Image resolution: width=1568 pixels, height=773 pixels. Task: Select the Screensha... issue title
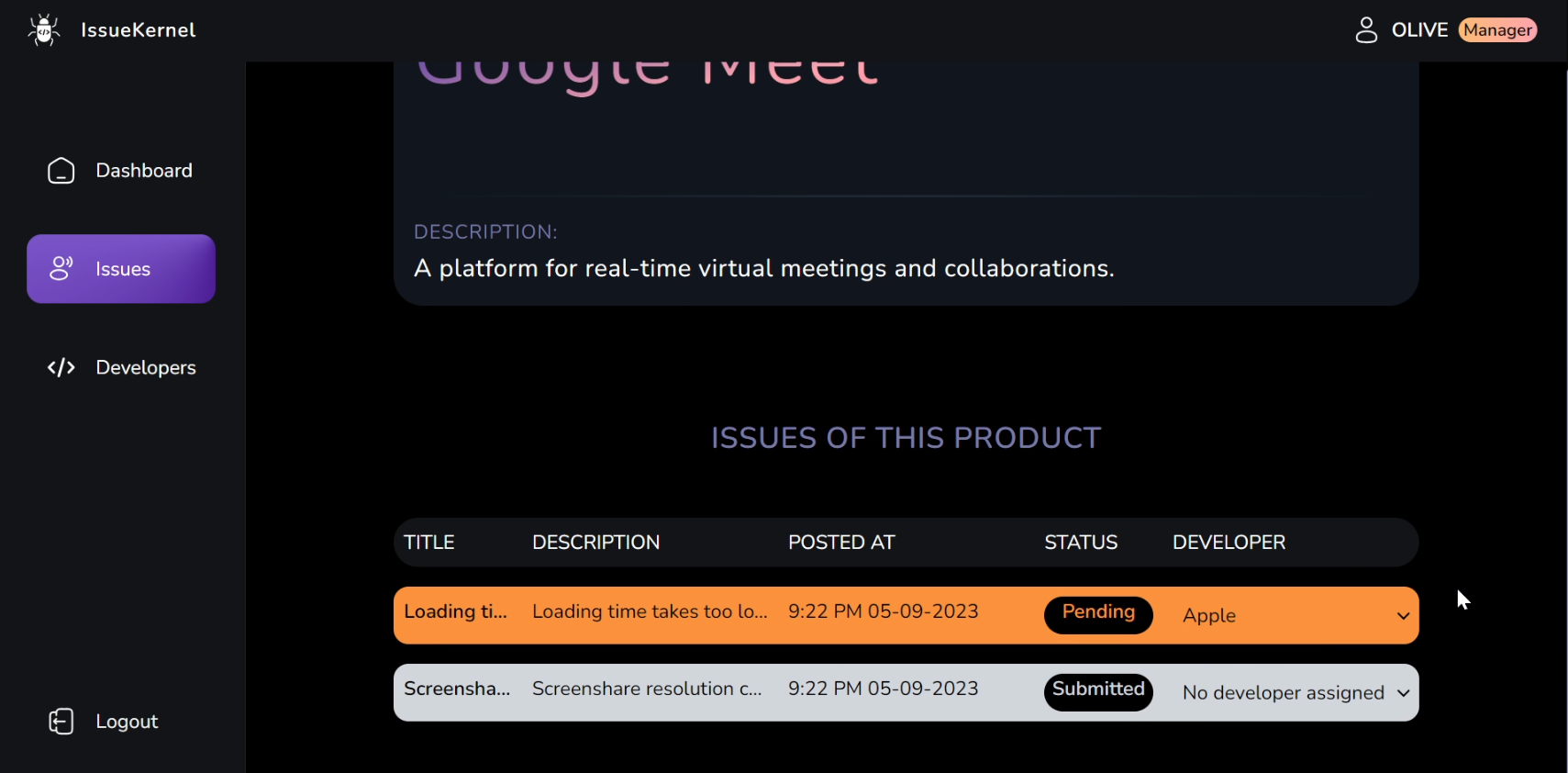point(457,689)
